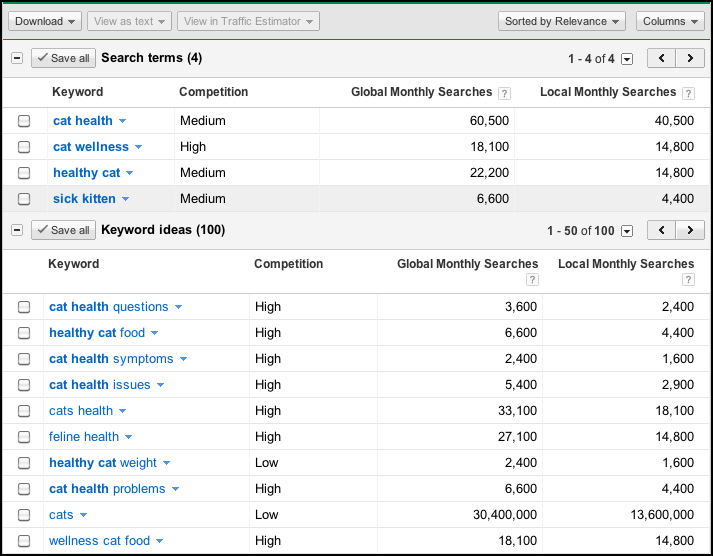Check the box for cats health
Screen dimensions: 713x556
[x=24, y=411]
